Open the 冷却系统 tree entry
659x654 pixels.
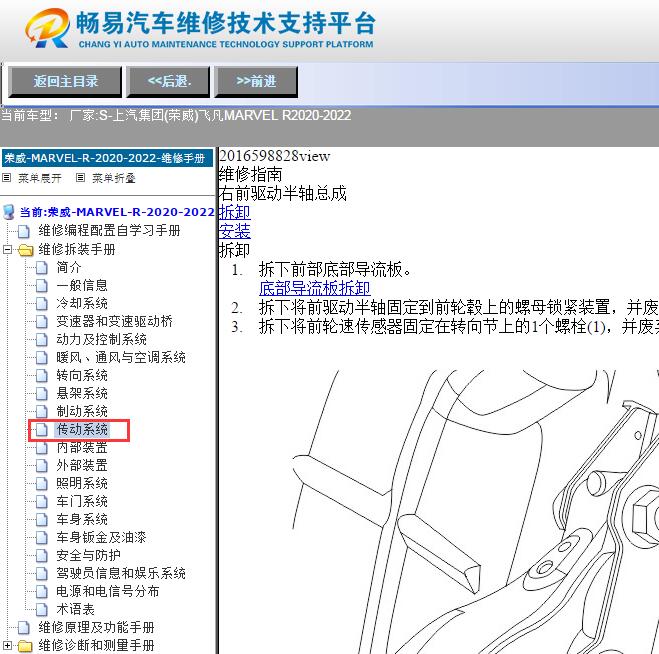(x=82, y=303)
